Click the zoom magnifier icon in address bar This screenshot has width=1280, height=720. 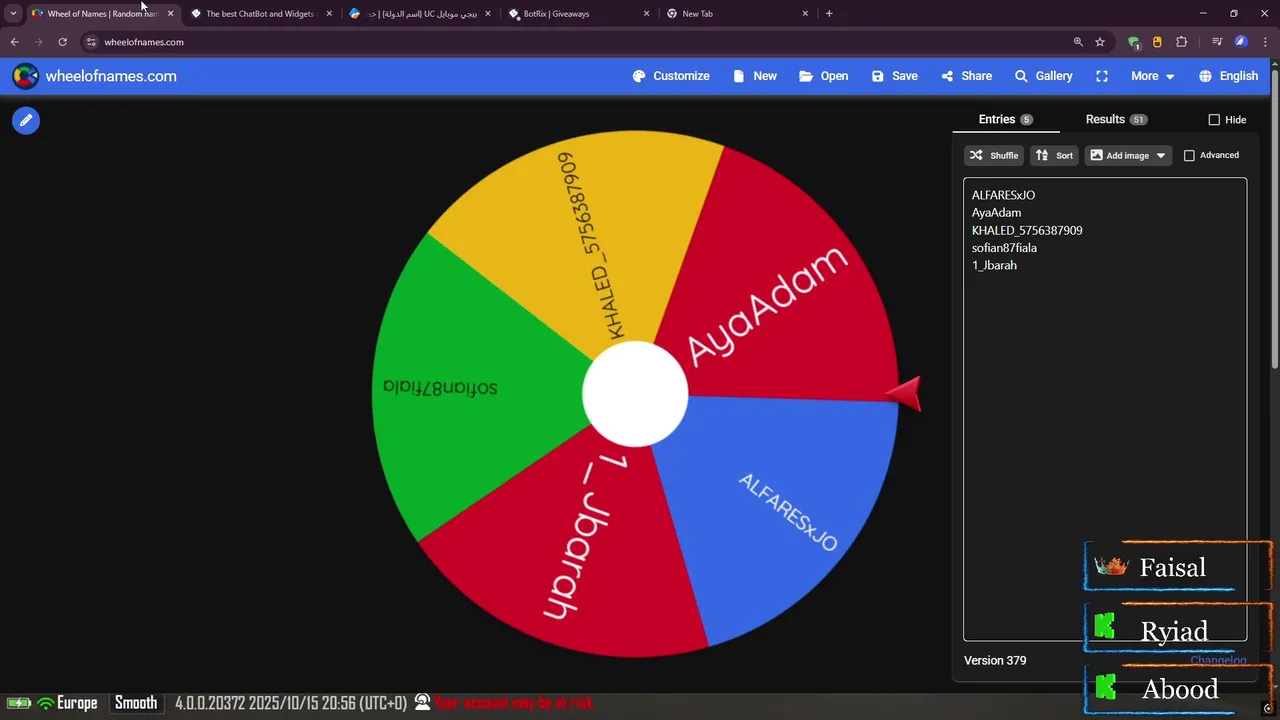coord(1078,42)
